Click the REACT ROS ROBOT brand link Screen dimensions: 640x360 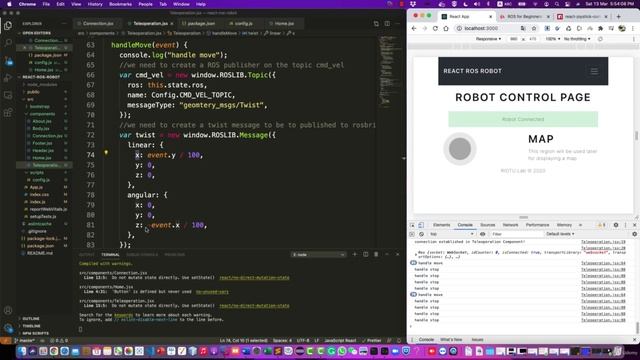472,71
